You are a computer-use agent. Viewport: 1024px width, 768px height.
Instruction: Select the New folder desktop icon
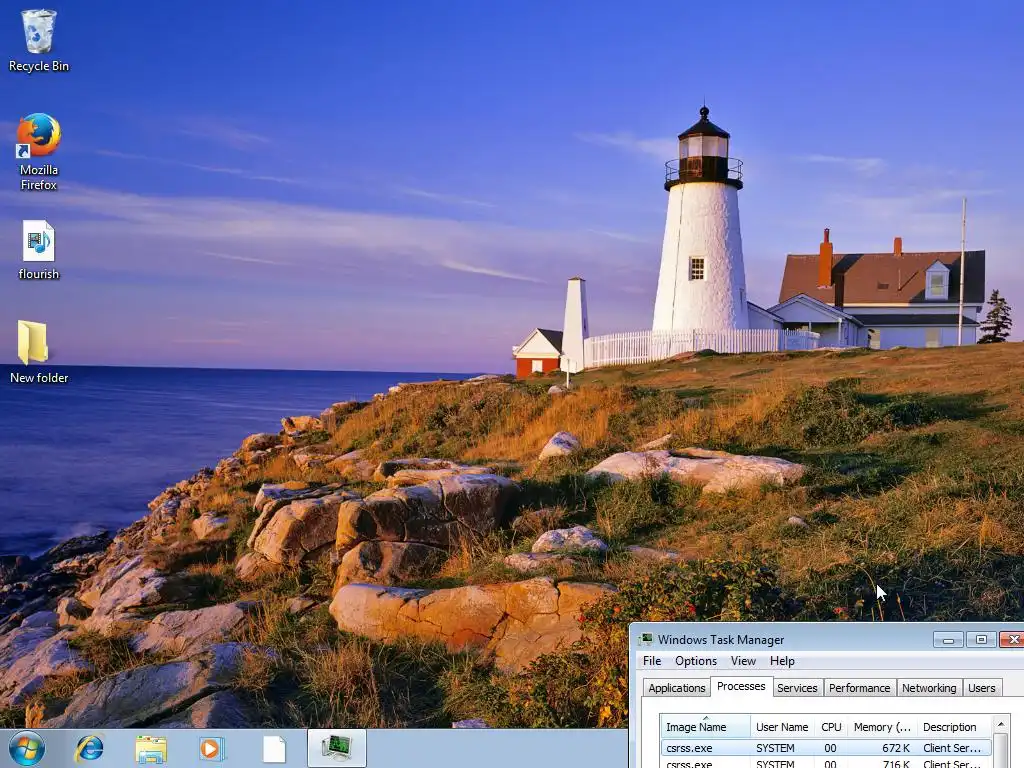(39, 353)
